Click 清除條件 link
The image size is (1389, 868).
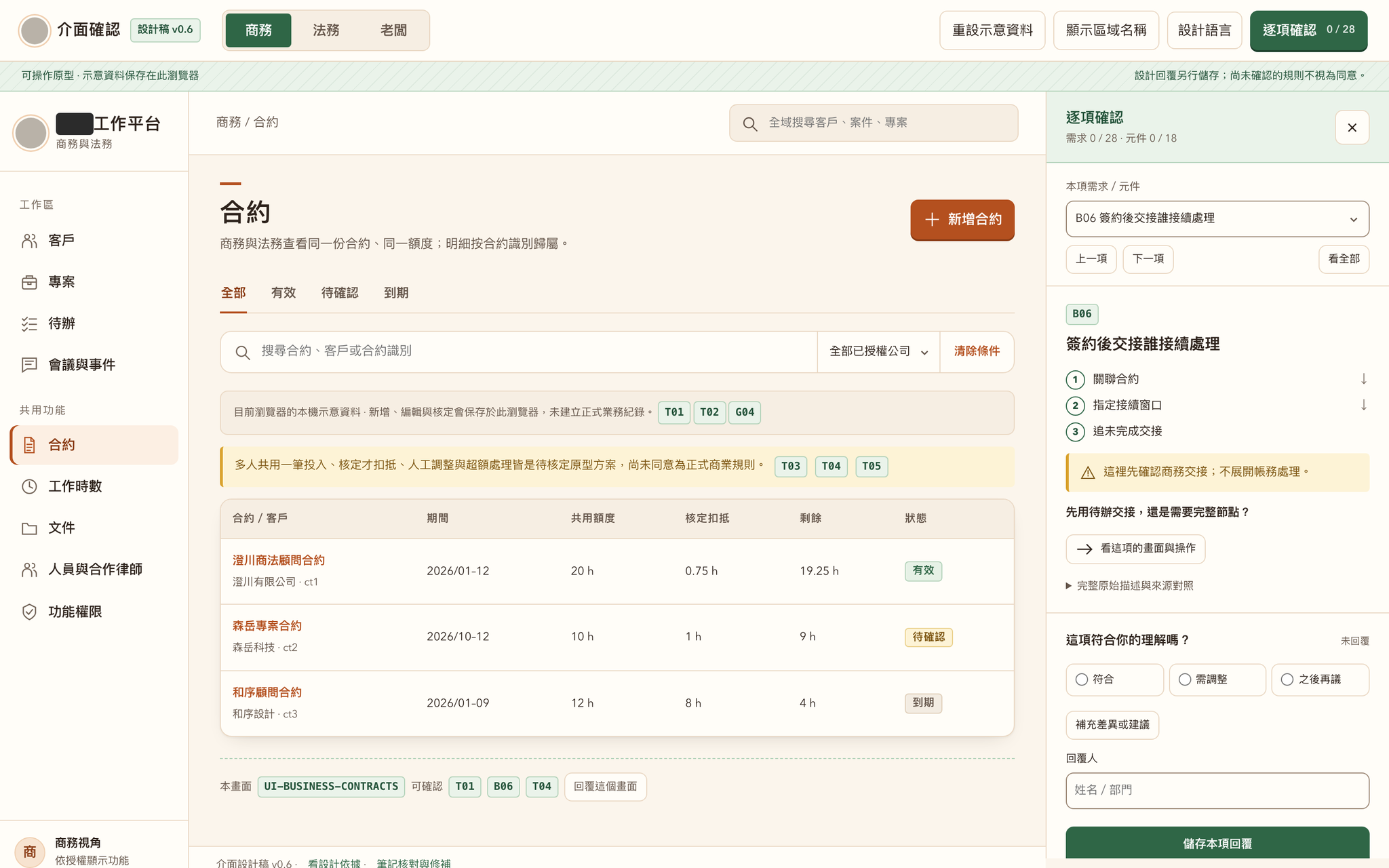[977, 351]
